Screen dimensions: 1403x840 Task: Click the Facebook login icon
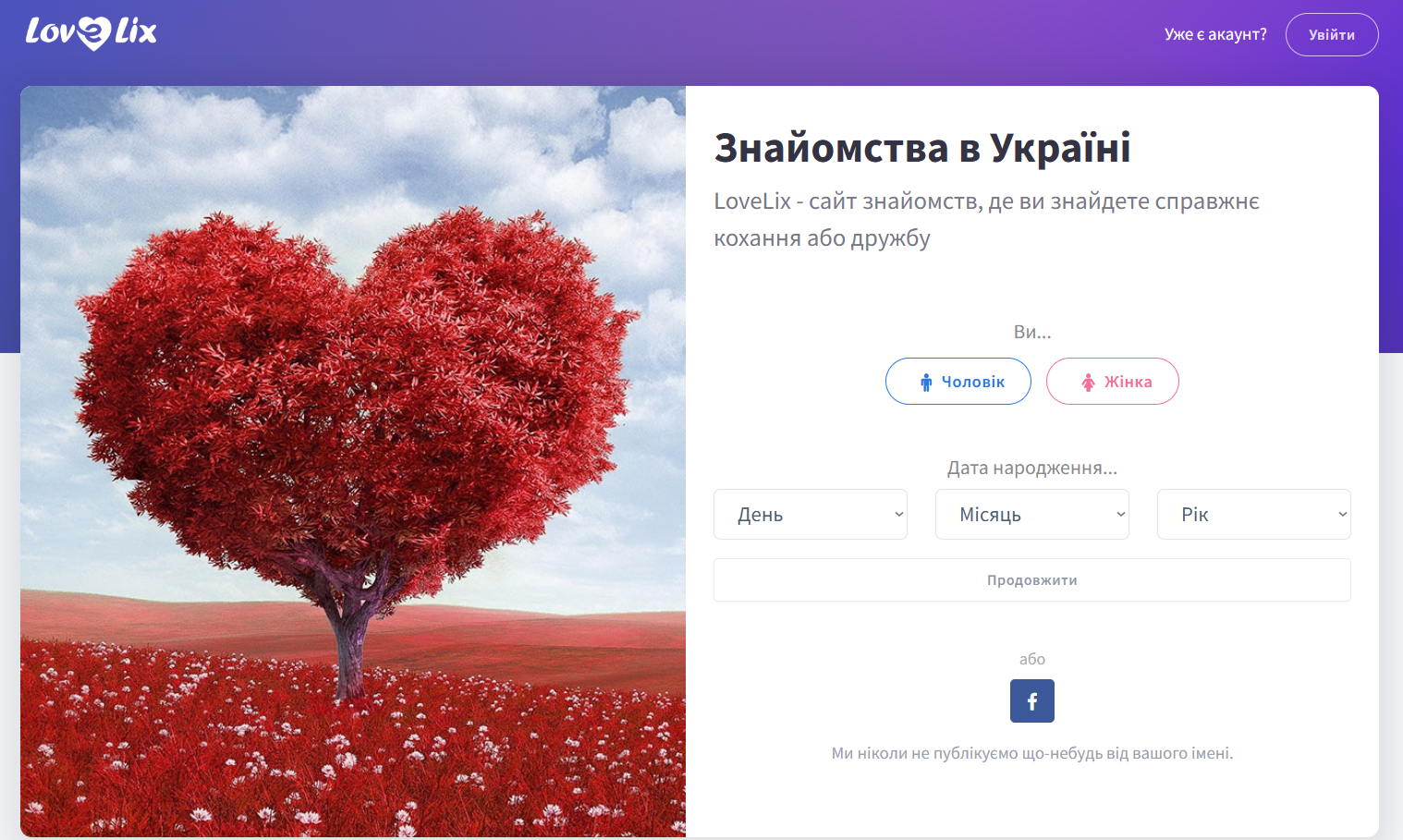pyautogui.click(x=1032, y=701)
